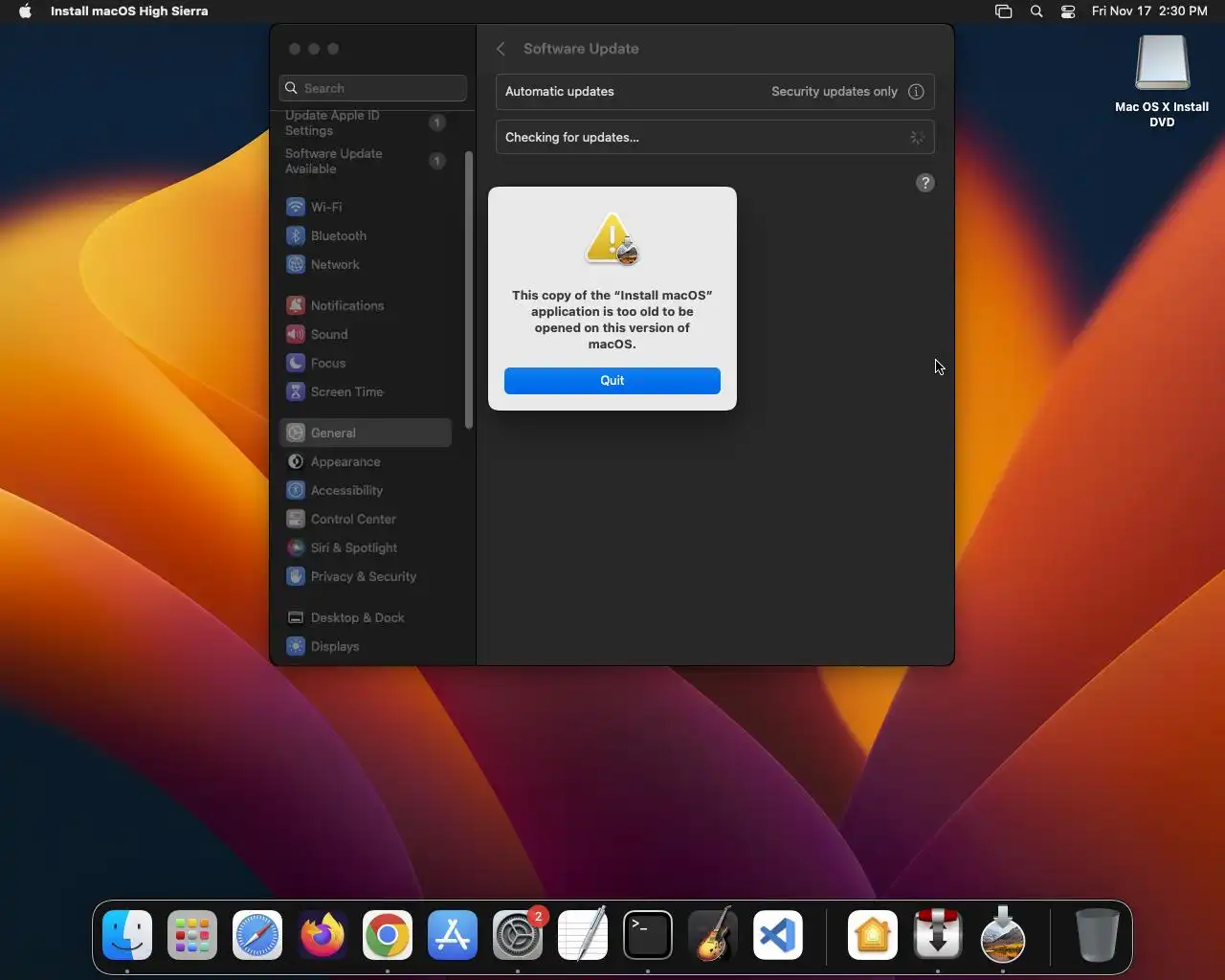Screen dimensions: 1225x980
Task: Open the App Store dock icon
Action: pyautogui.click(x=453, y=935)
